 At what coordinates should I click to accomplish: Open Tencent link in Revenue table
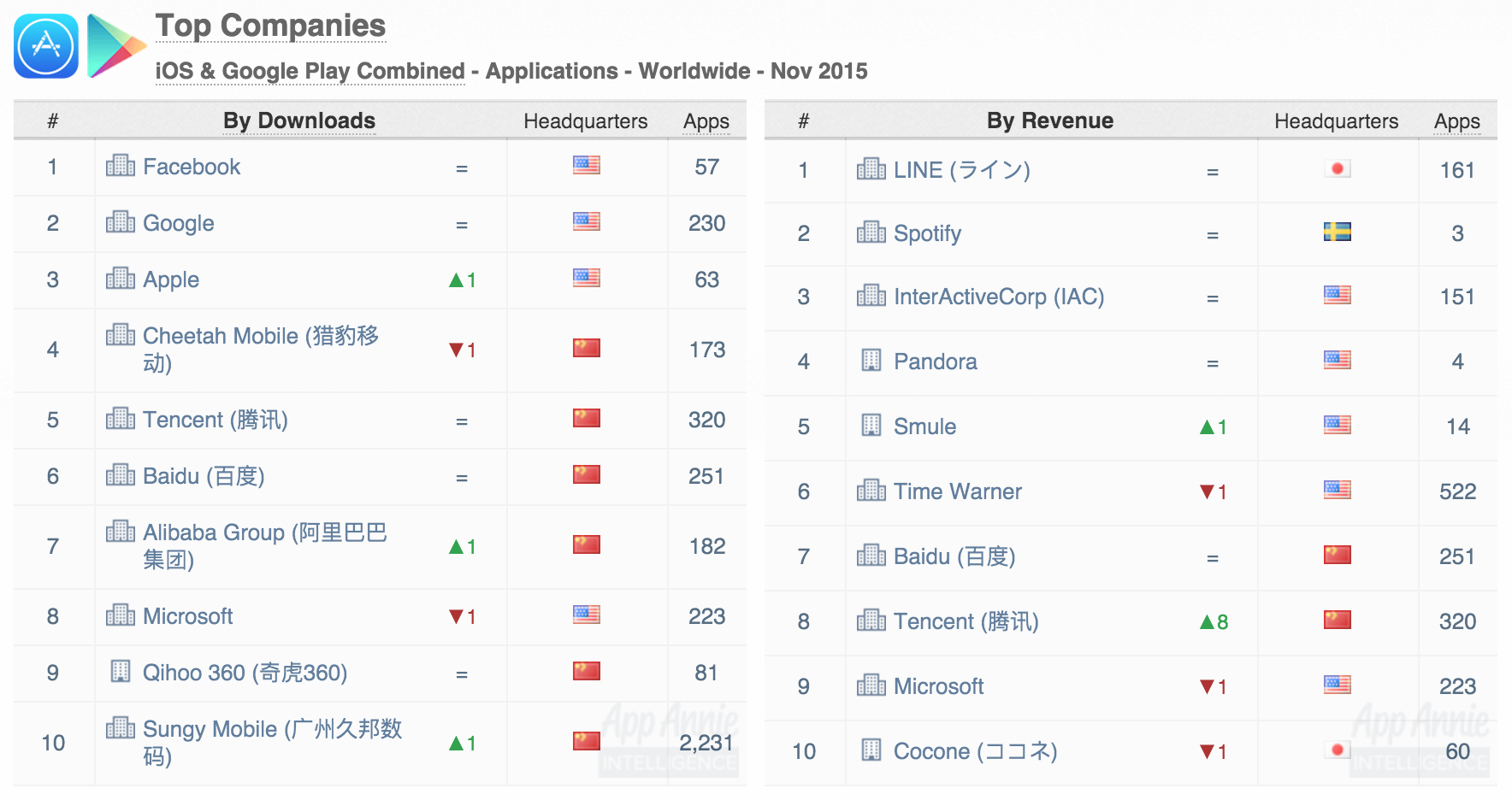[x=966, y=621]
